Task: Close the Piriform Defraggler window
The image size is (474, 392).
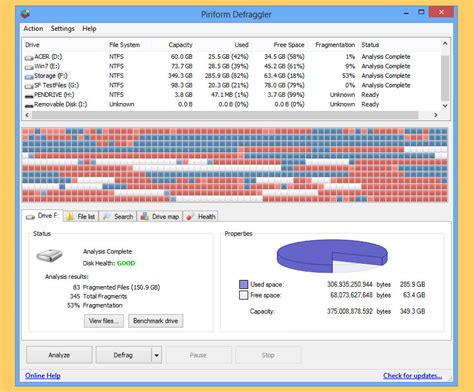Action: 441,12
